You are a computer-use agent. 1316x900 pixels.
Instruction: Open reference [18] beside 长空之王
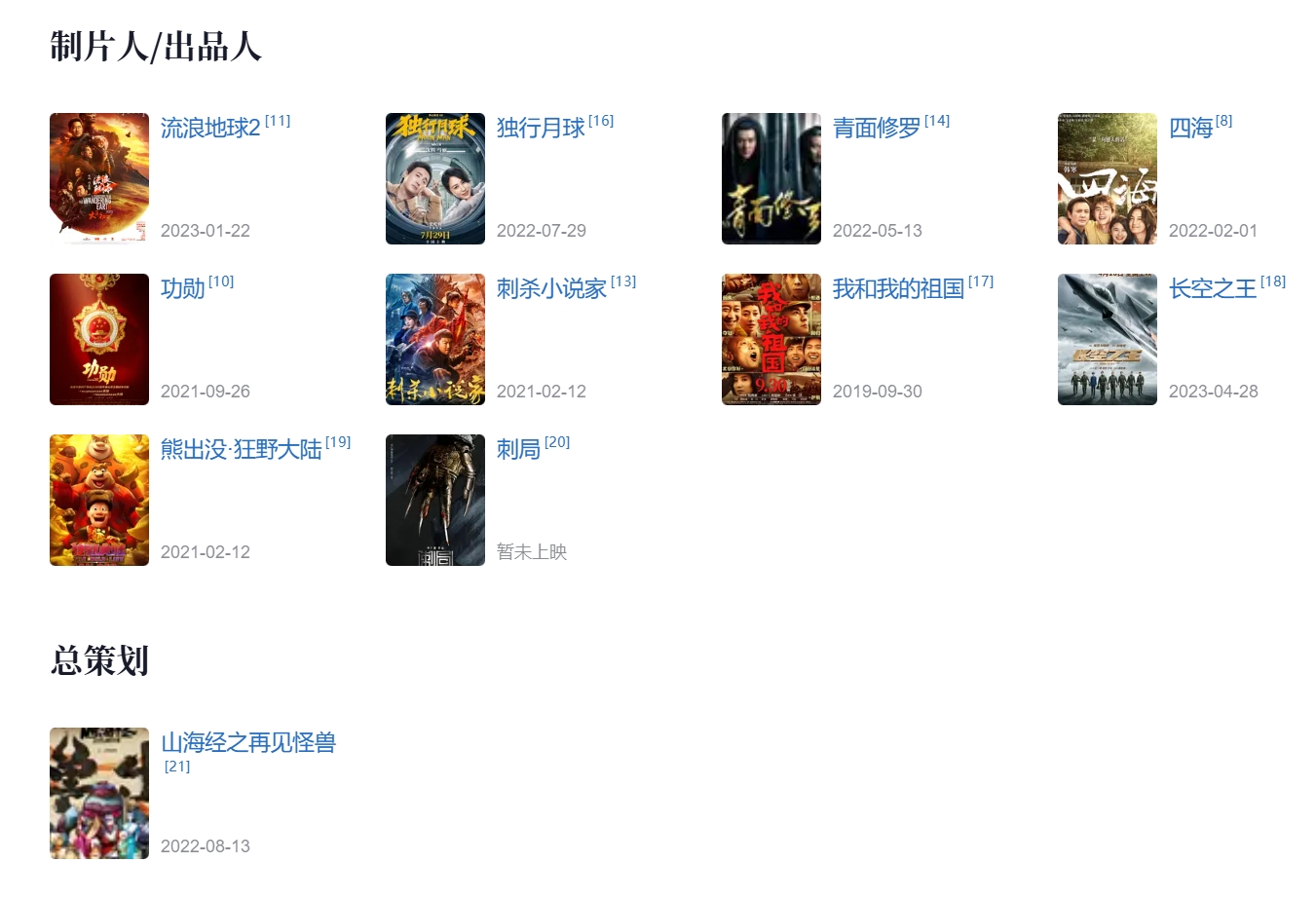tap(1273, 281)
